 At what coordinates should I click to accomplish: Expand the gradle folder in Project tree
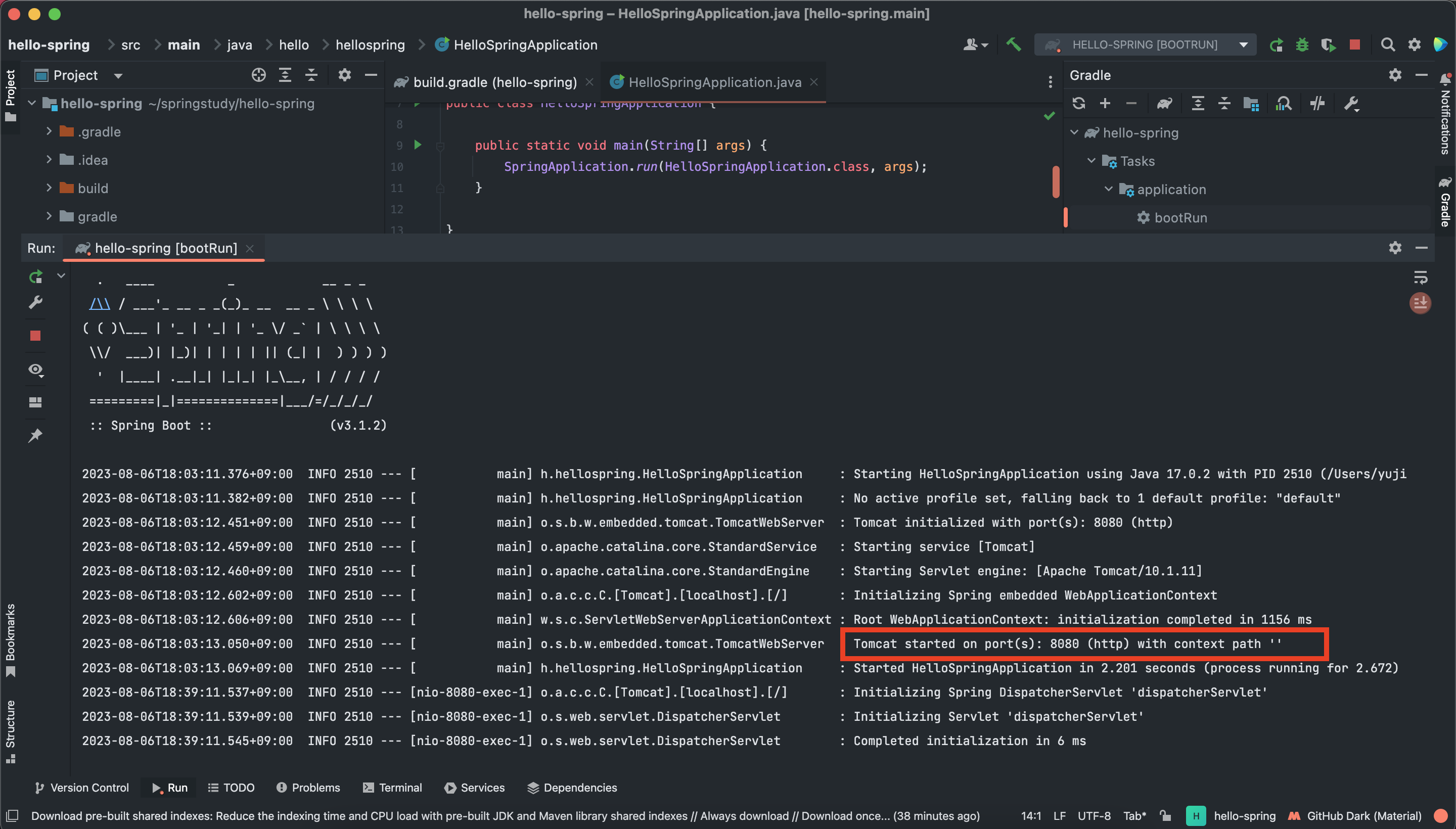coord(49,216)
